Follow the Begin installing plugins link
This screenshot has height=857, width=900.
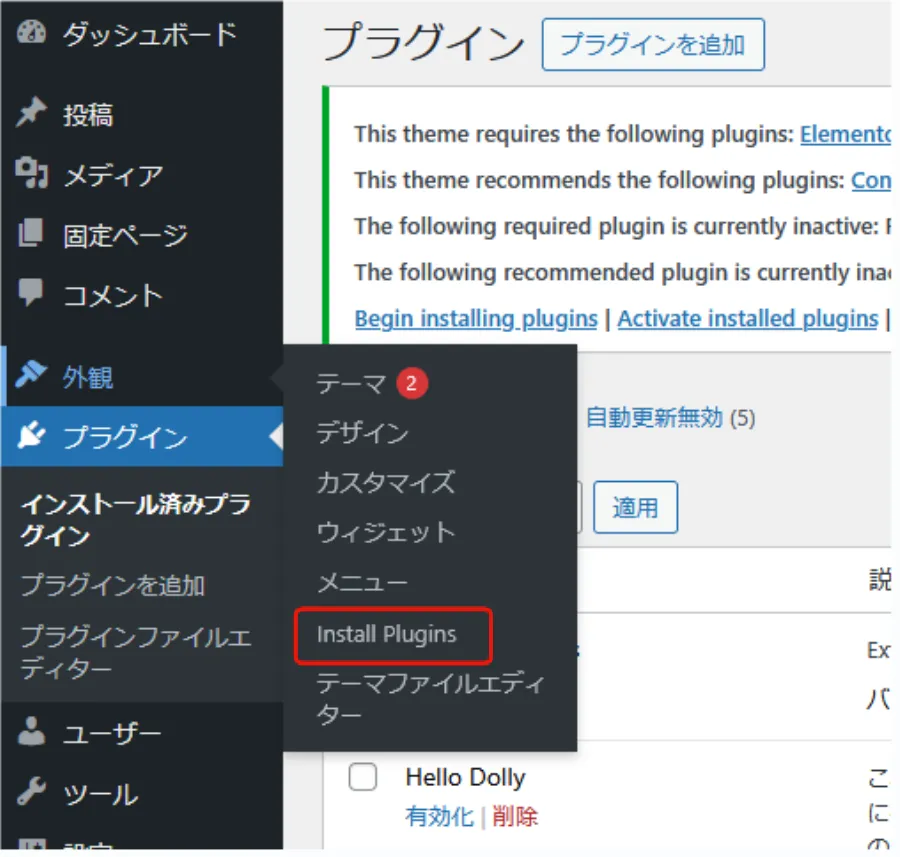(x=476, y=319)
